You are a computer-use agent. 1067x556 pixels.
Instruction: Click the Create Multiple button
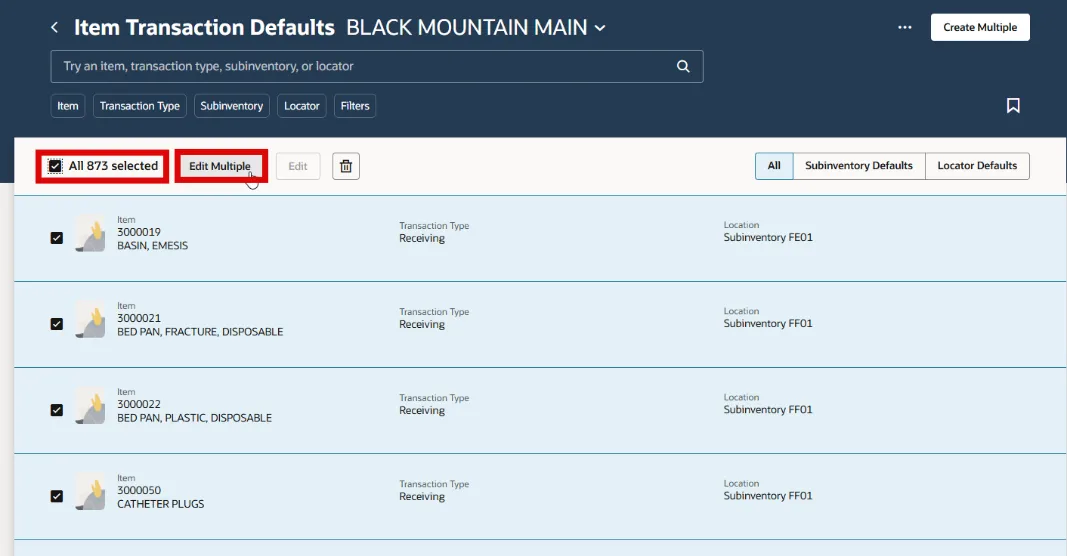coord(979,27)
